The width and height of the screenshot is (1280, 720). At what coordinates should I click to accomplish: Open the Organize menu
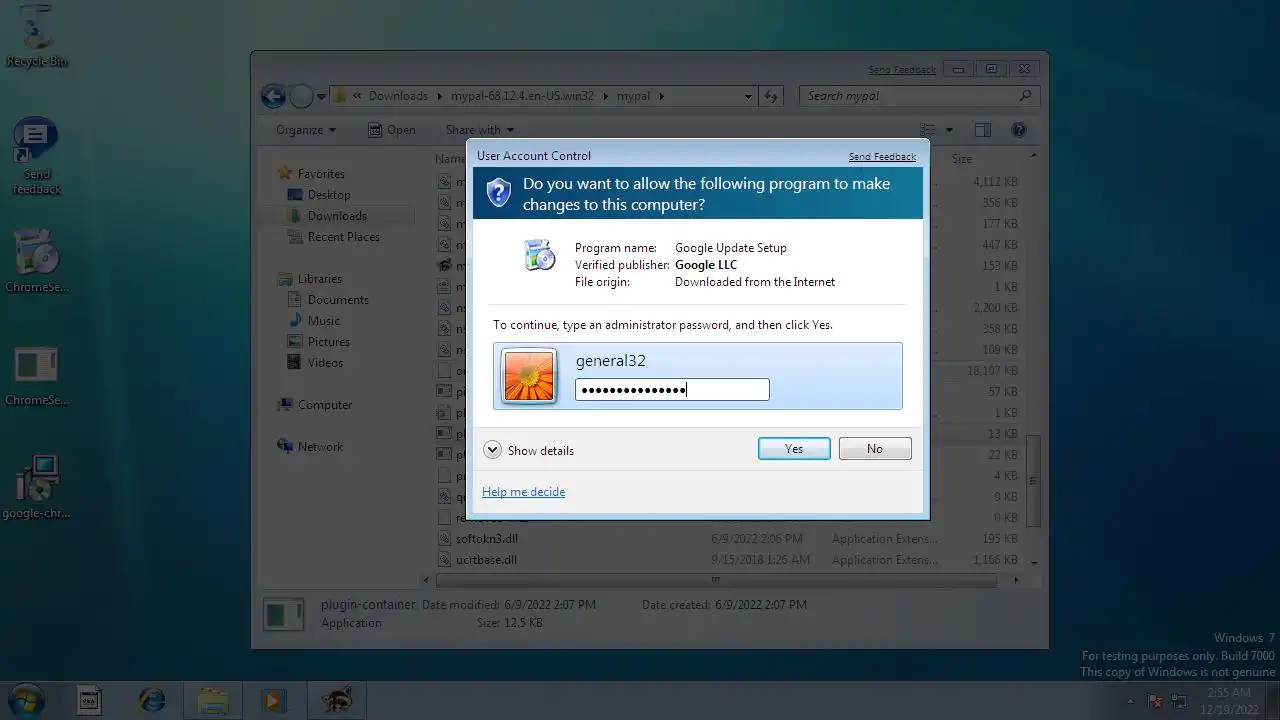click(x=306, y=130)
